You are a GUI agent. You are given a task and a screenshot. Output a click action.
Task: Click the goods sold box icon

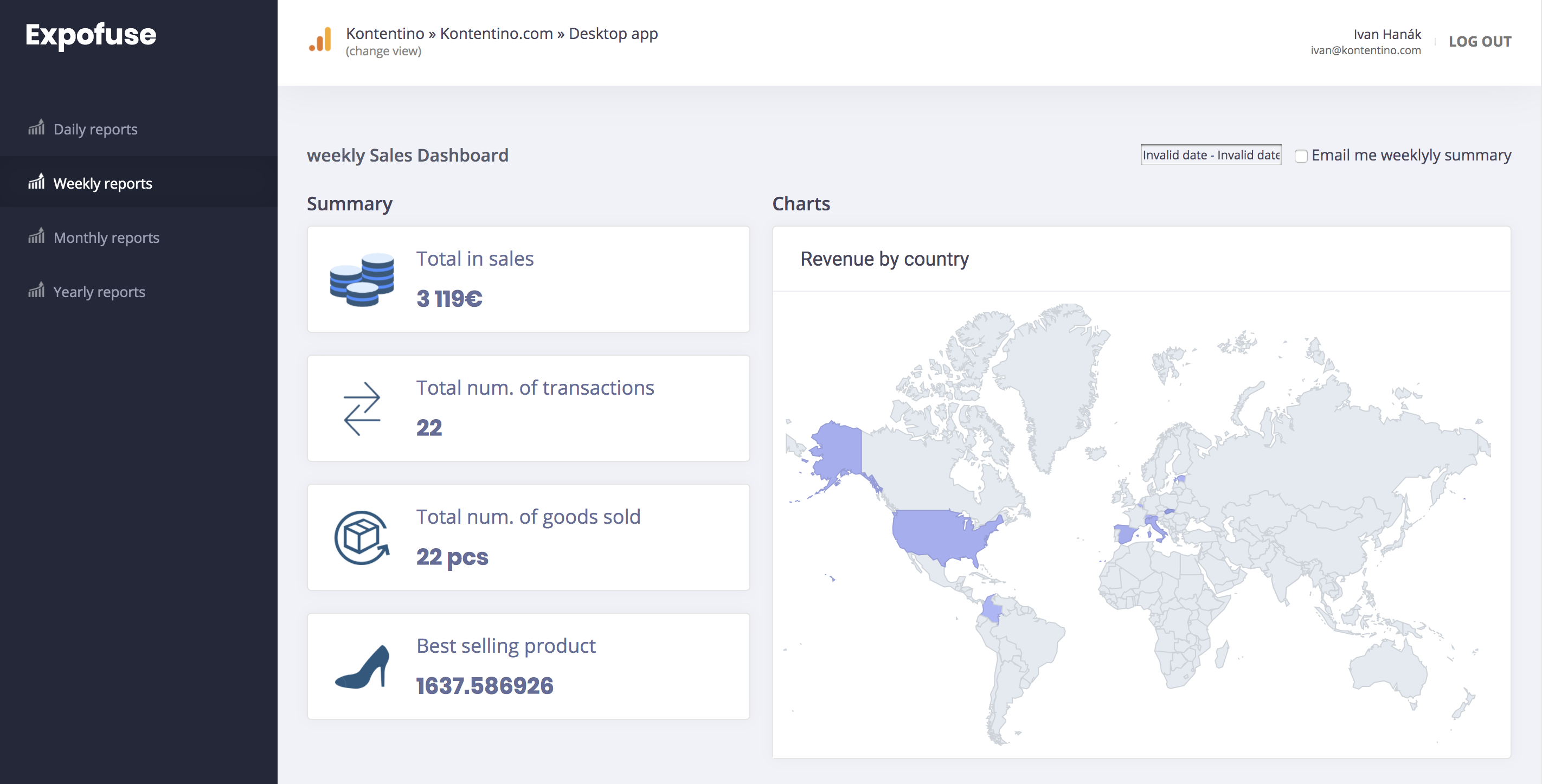(362, 537)
